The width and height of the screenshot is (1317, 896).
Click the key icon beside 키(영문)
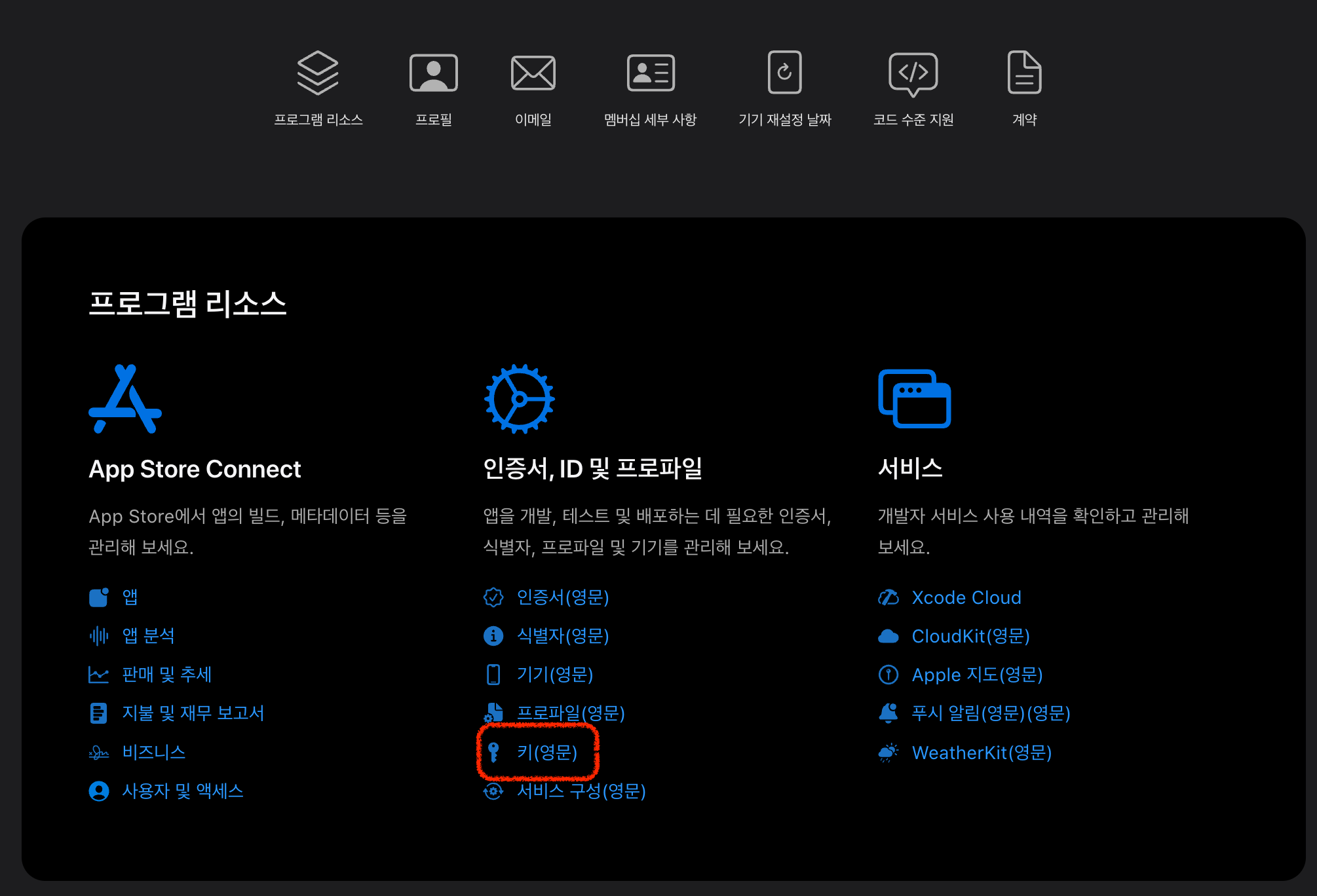click(494, 752)
